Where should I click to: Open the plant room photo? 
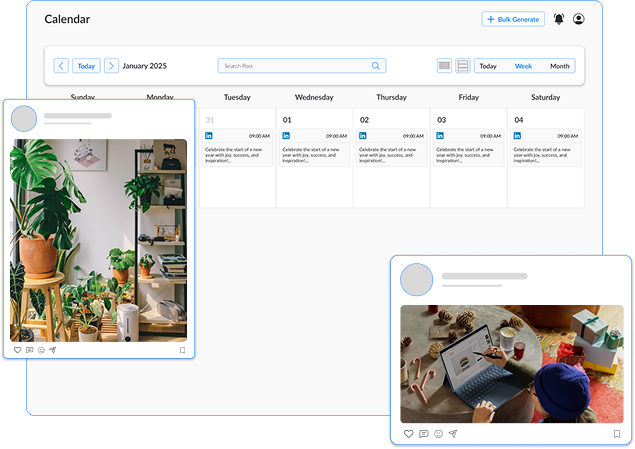pyautogui.click(x=98, y=240)
